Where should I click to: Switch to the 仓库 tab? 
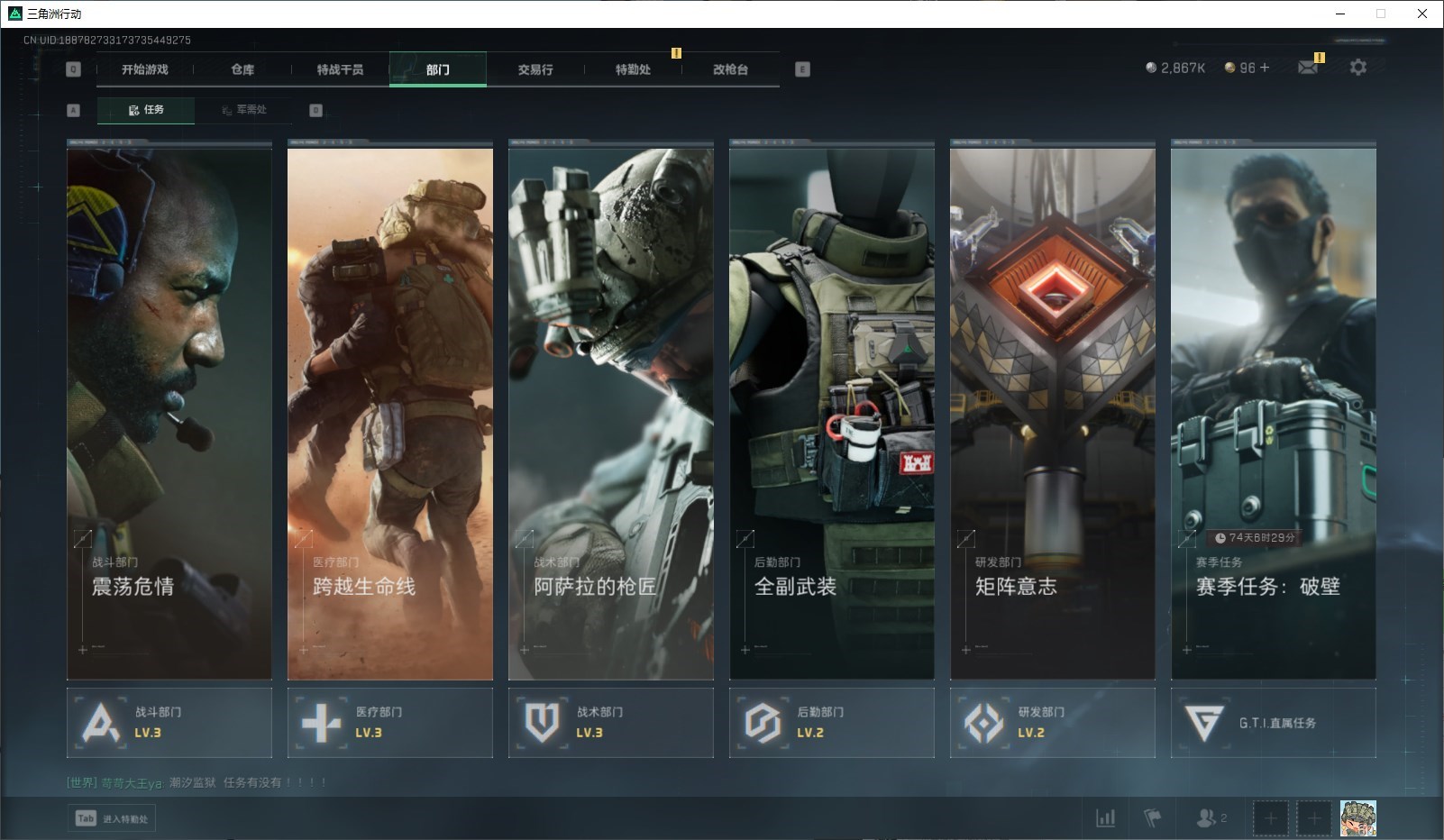242,69
